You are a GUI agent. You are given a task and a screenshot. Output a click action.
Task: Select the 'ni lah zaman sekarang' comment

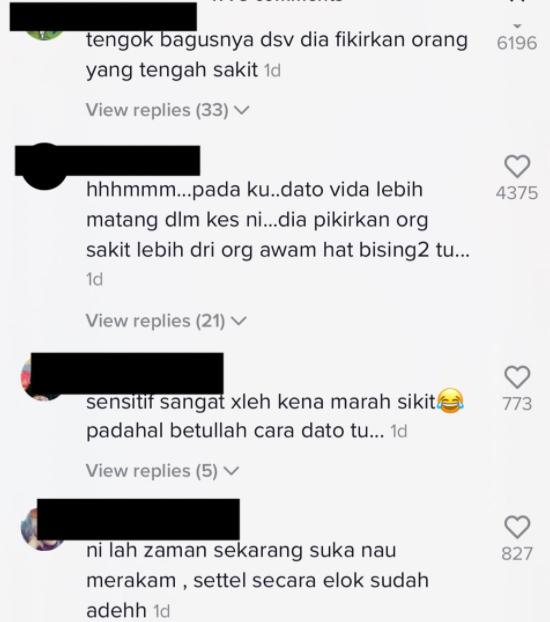[x=258, y=580]
